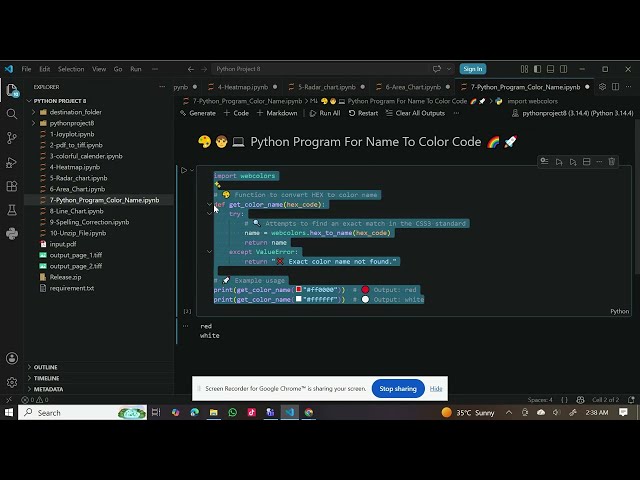Open the Go menu
This screenshot has width=640, height=480.
[x=118, y=69]
